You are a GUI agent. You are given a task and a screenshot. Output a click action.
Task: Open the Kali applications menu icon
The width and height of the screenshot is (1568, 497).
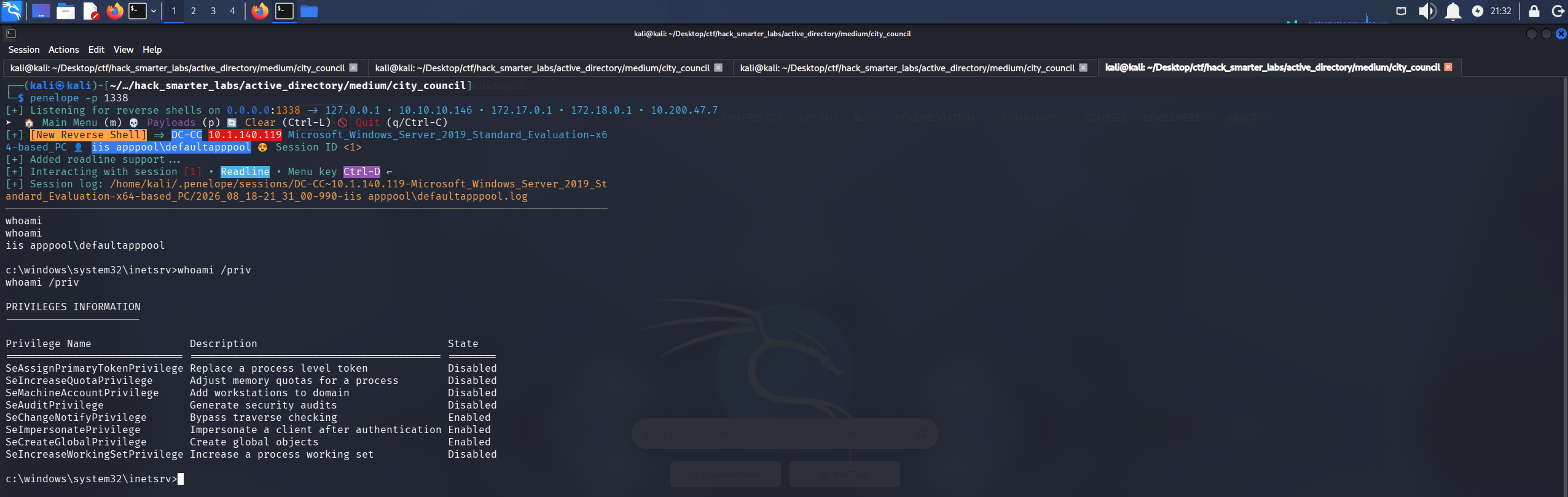(x=12, y=10)
